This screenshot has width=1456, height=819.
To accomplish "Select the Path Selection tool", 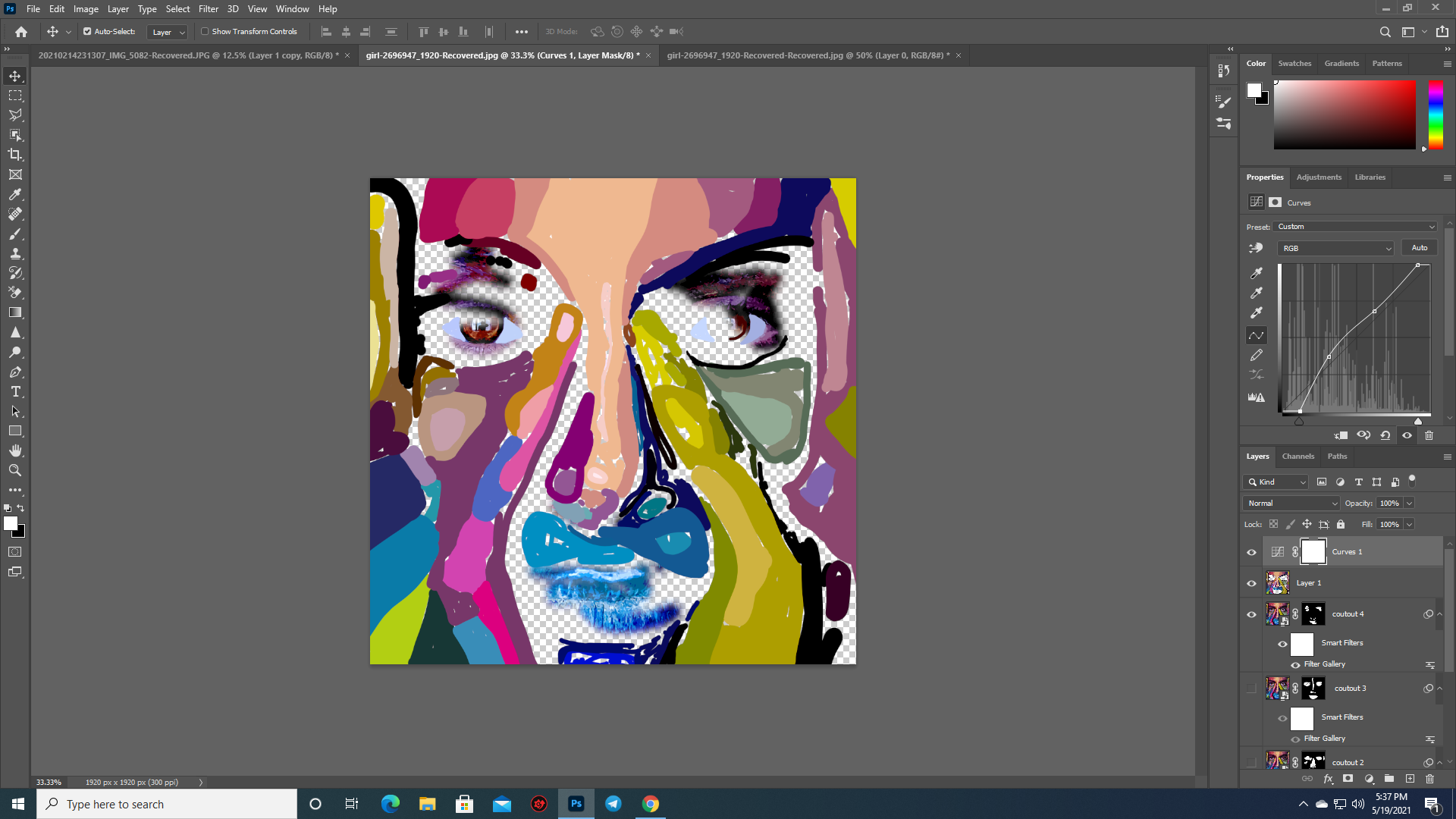I will pos(15,411).
